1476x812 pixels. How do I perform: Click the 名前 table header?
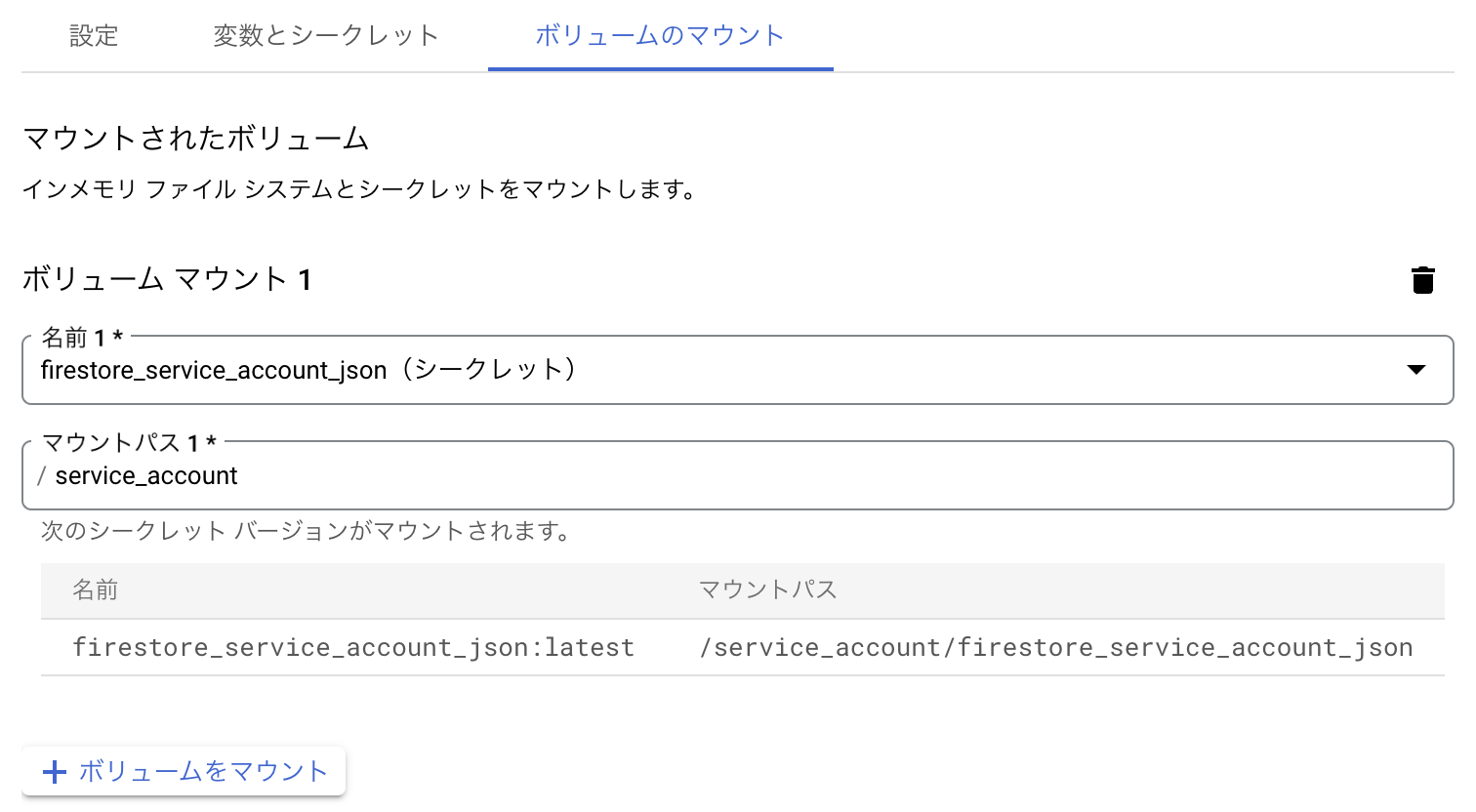[x=95, y=590]
